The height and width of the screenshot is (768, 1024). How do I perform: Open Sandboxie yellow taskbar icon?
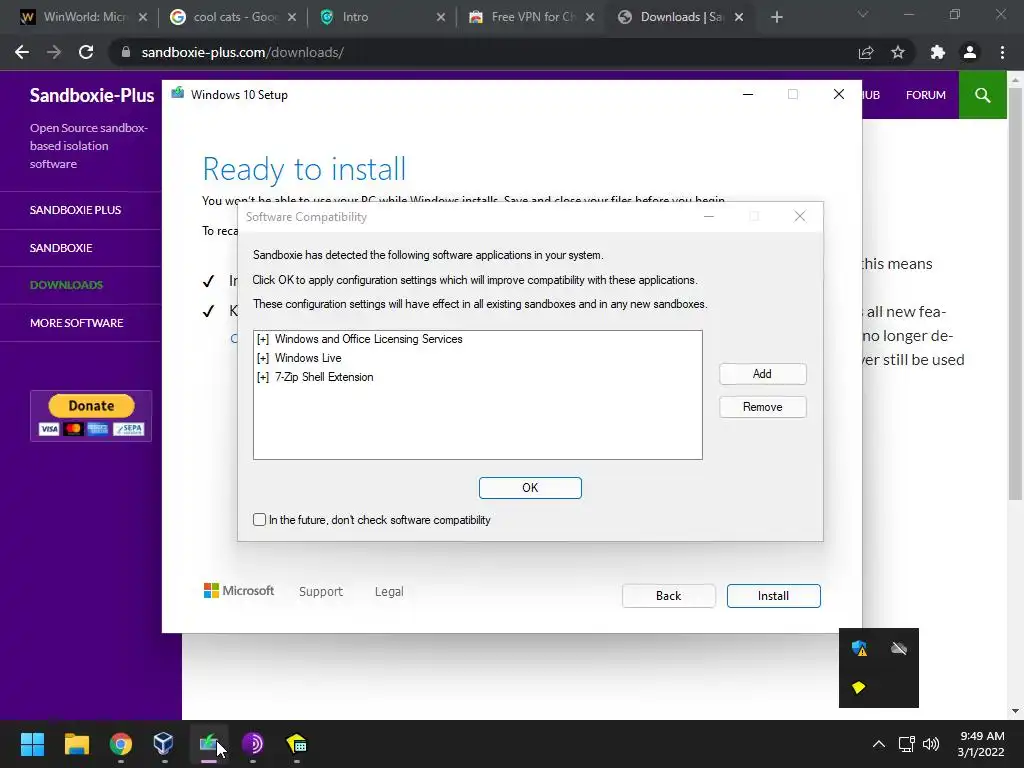296,744
